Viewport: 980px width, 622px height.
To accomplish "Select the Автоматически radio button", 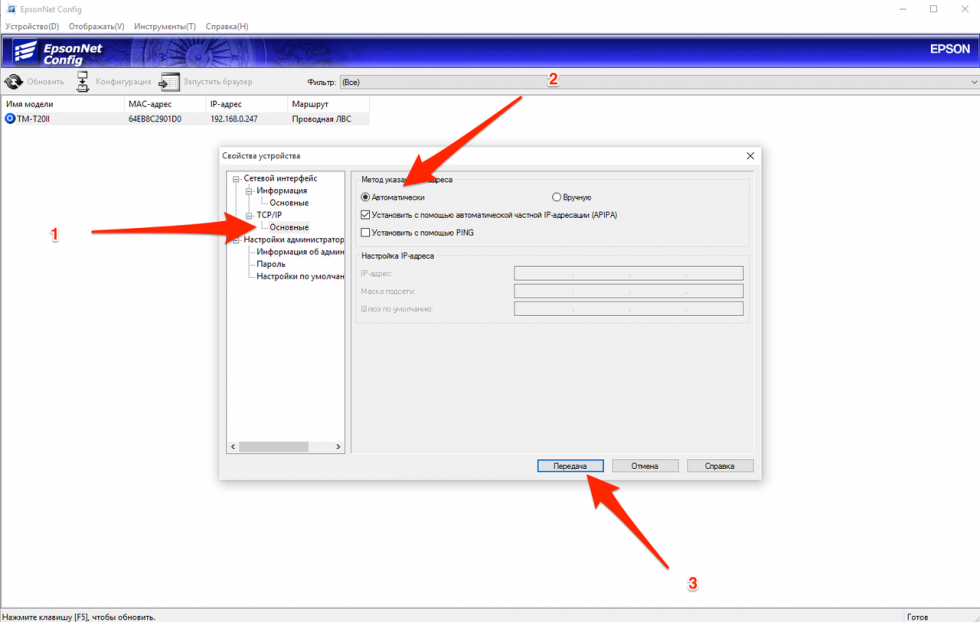I will click(366, 197).
